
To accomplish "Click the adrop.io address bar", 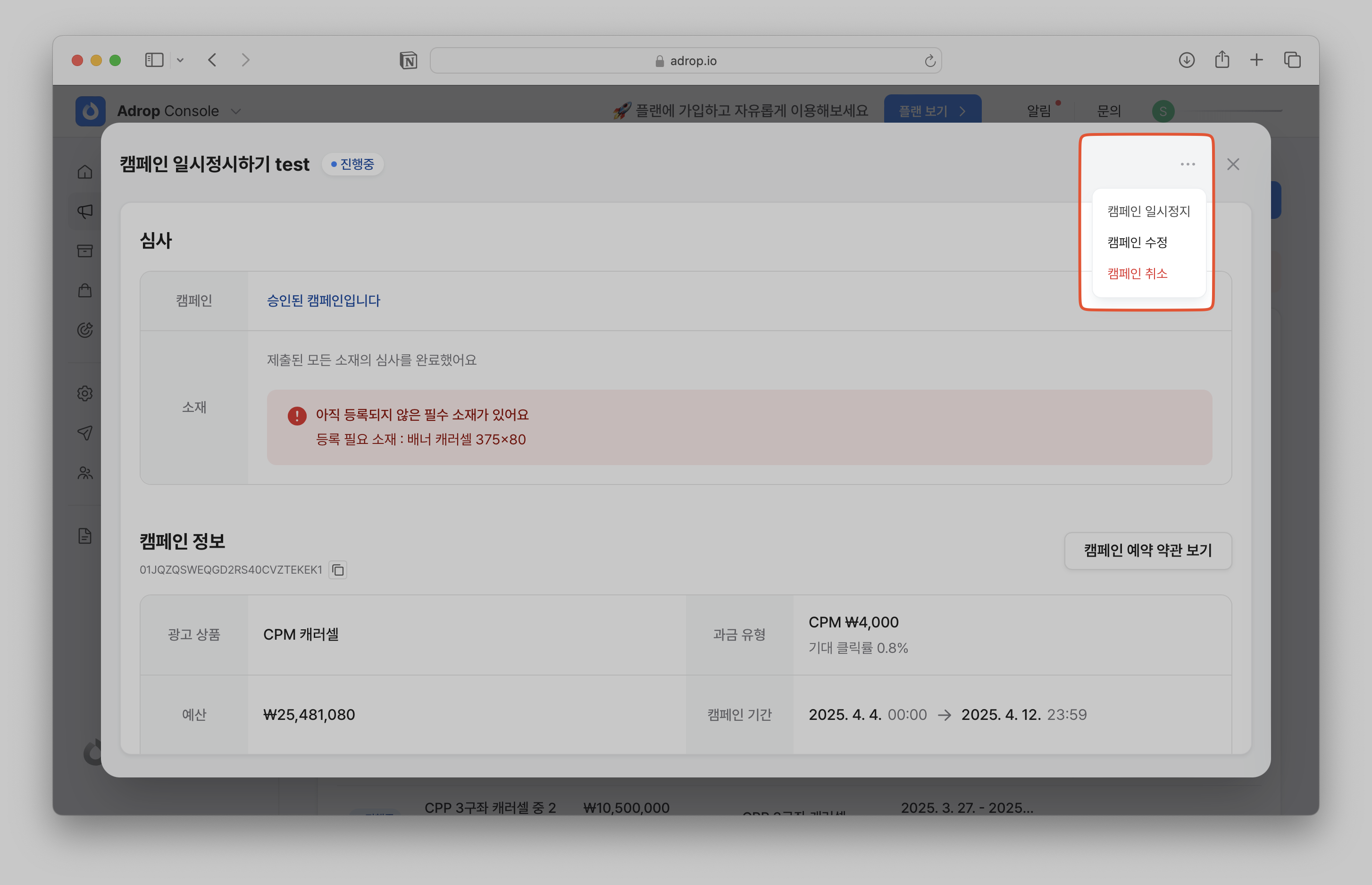I will tap(685, 61).
